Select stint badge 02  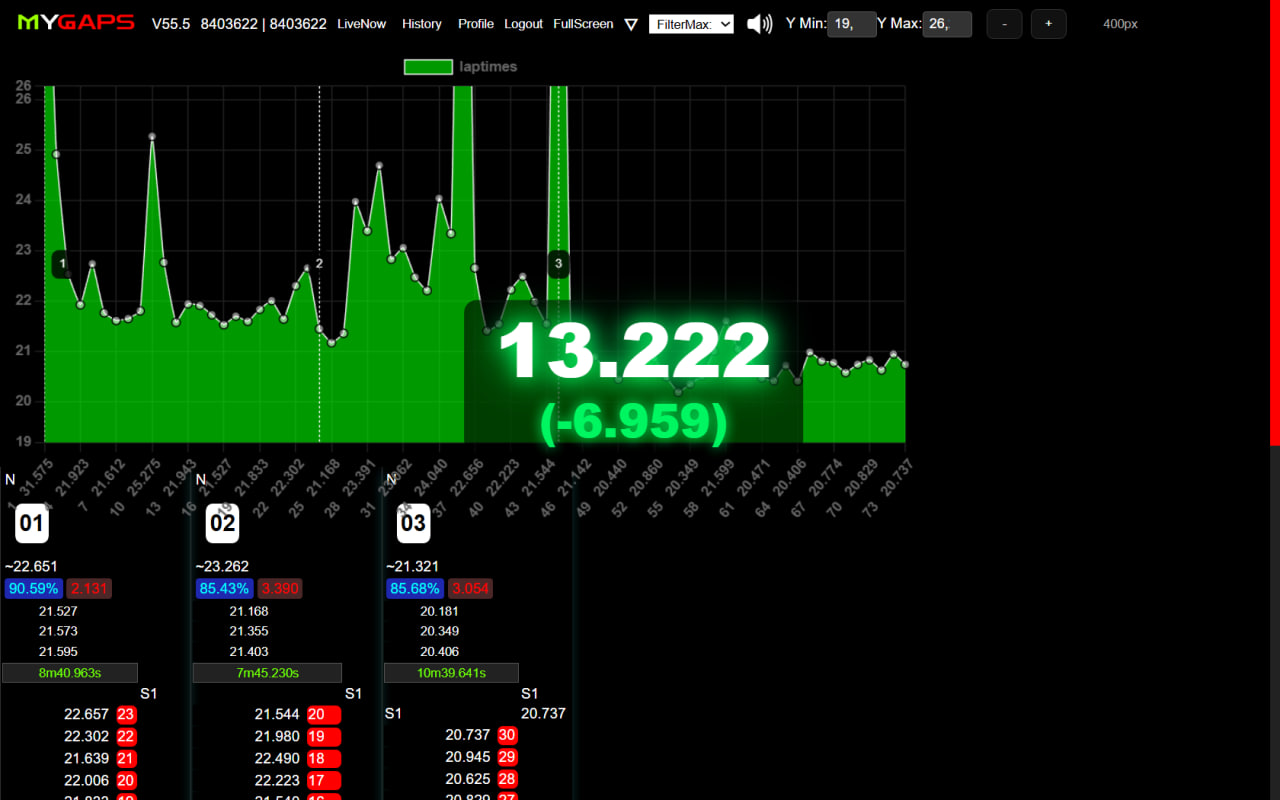[x=222, y=523]
